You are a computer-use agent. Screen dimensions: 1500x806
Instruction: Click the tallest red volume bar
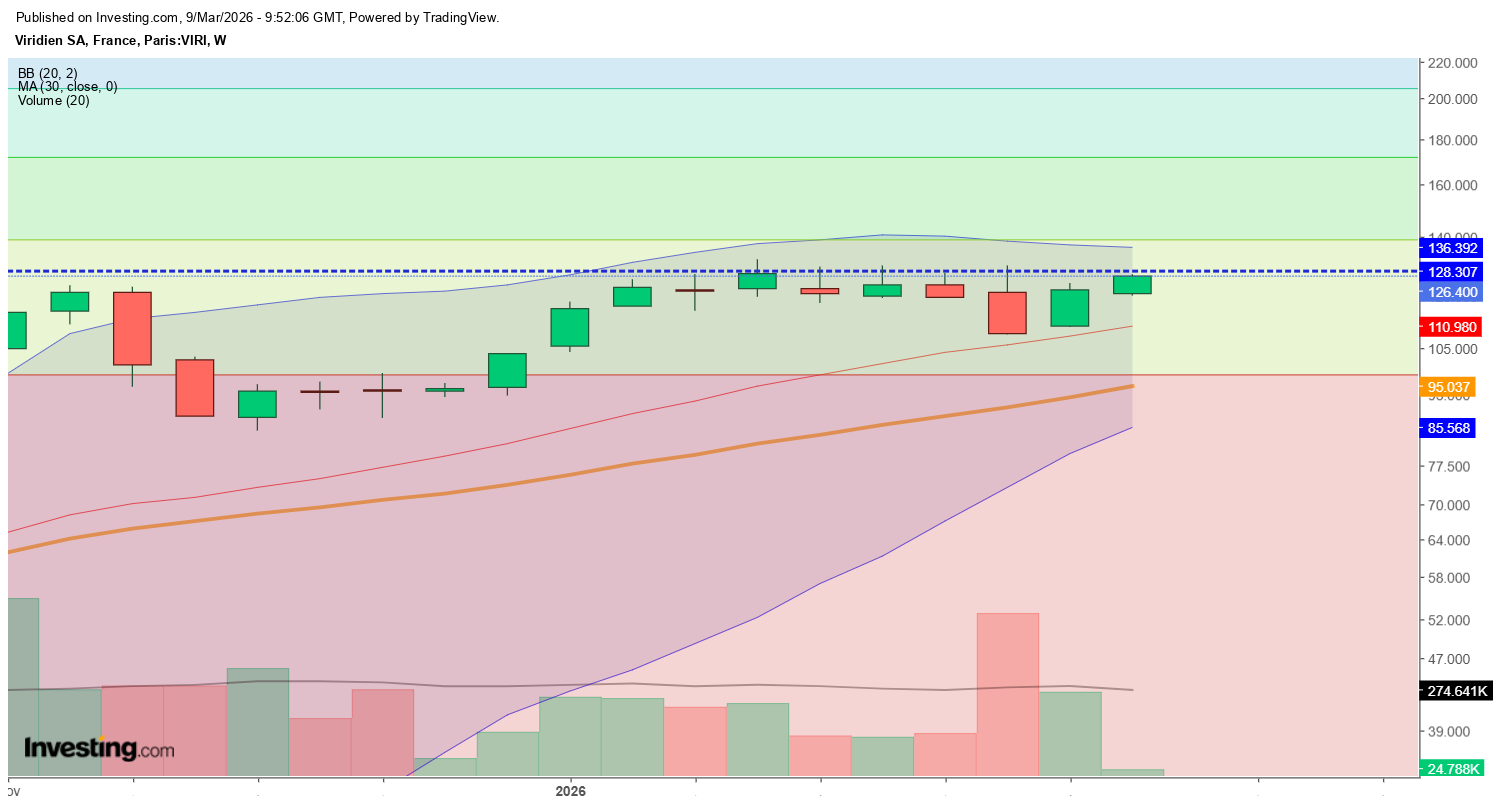coord(1007,693)
